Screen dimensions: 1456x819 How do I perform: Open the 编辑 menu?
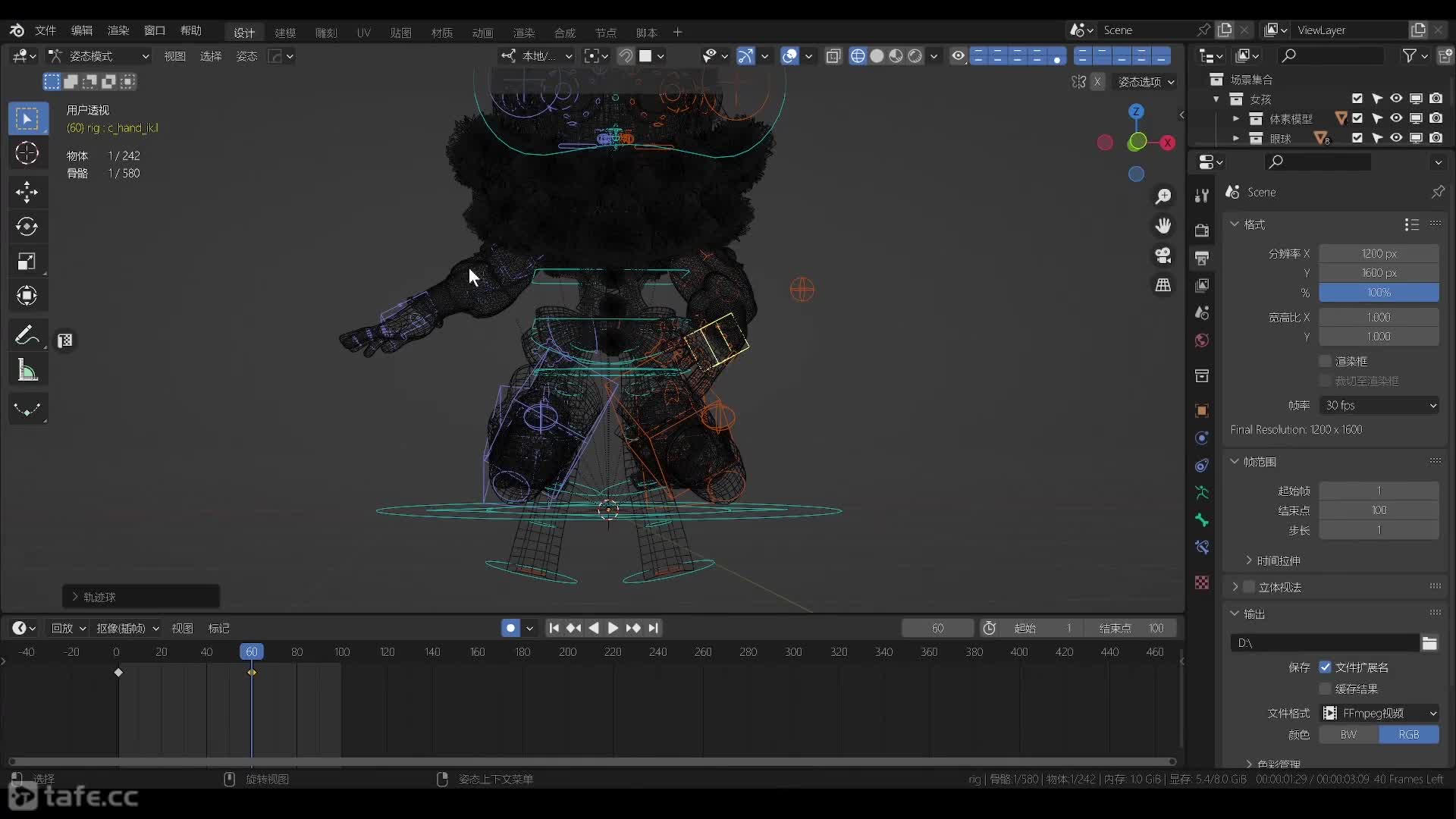(x=82, y=30)
